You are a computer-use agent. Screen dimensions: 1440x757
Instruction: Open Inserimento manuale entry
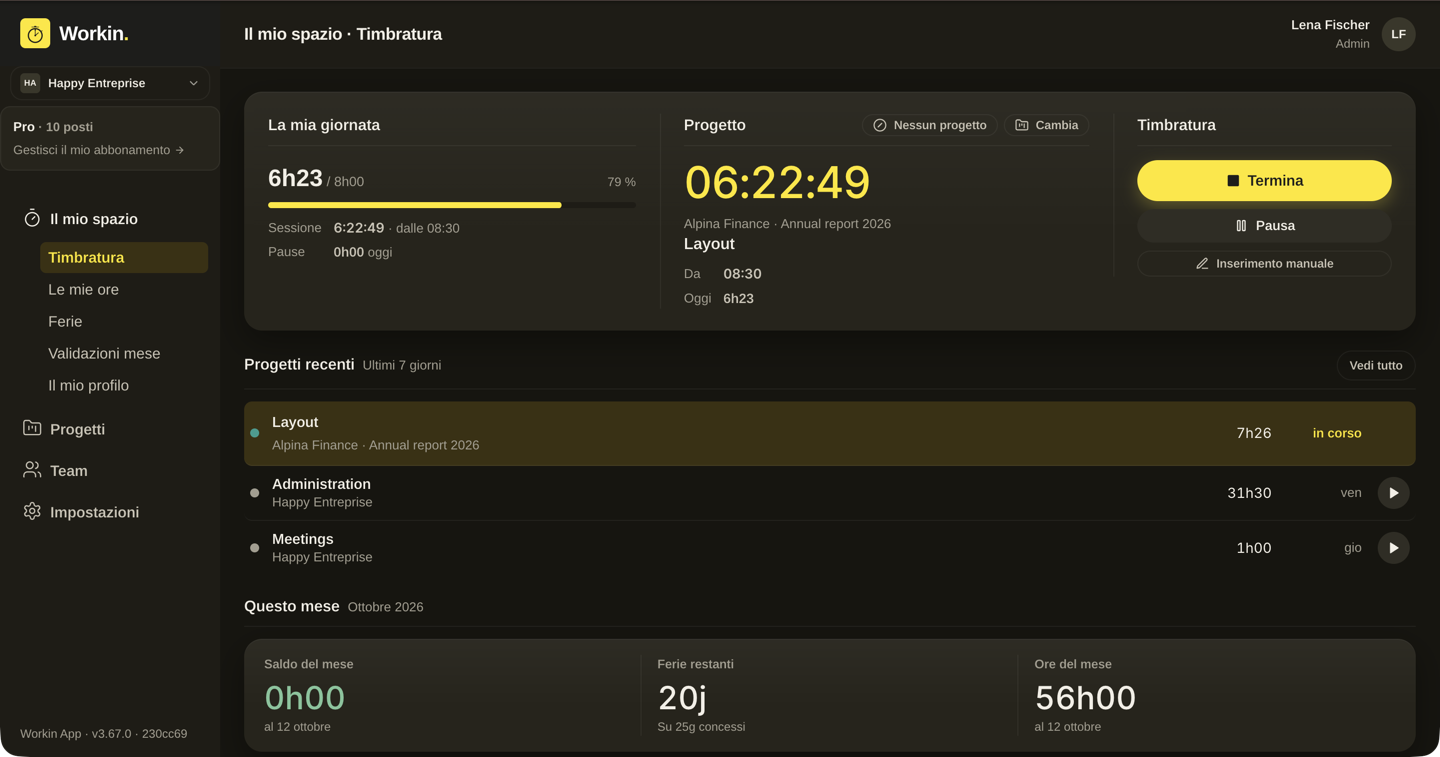click(x=1264, y=264)
